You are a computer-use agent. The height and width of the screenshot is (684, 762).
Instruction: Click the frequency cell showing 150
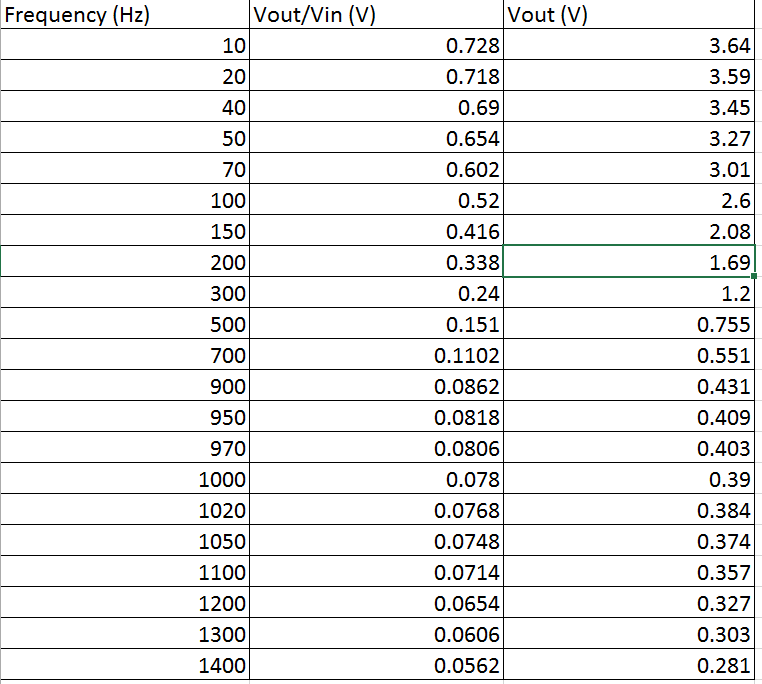point(124,230)
